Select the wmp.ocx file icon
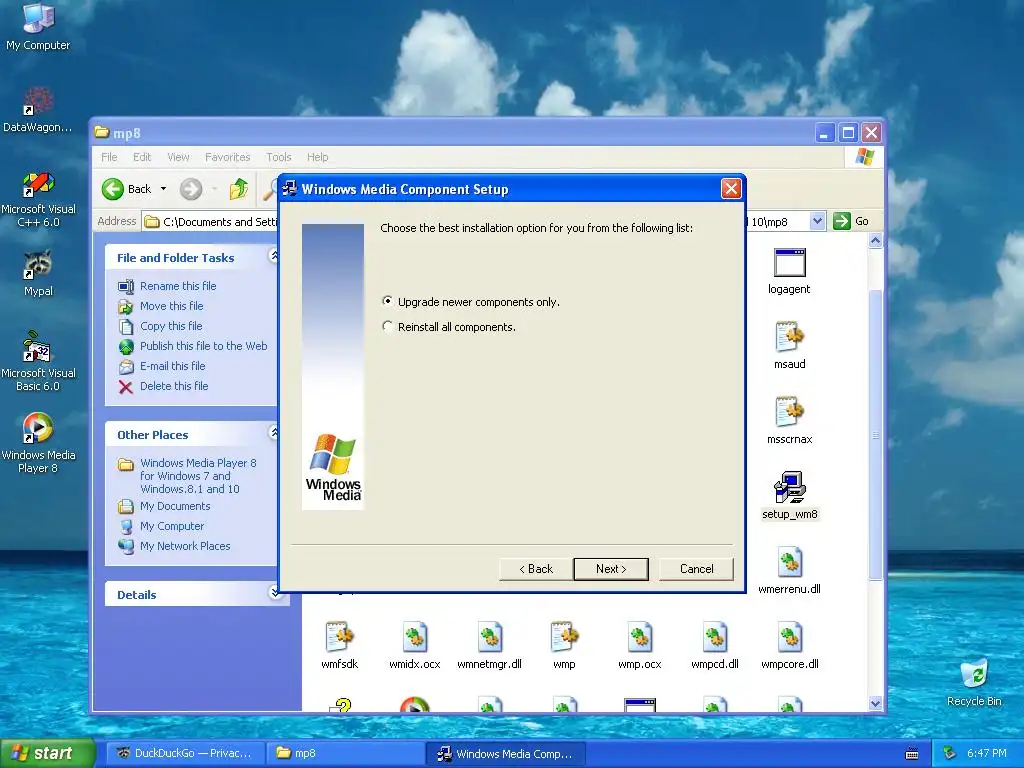The height and width of the screenshot is (768, 1024). pyautogui.click(x=639, y=637)
